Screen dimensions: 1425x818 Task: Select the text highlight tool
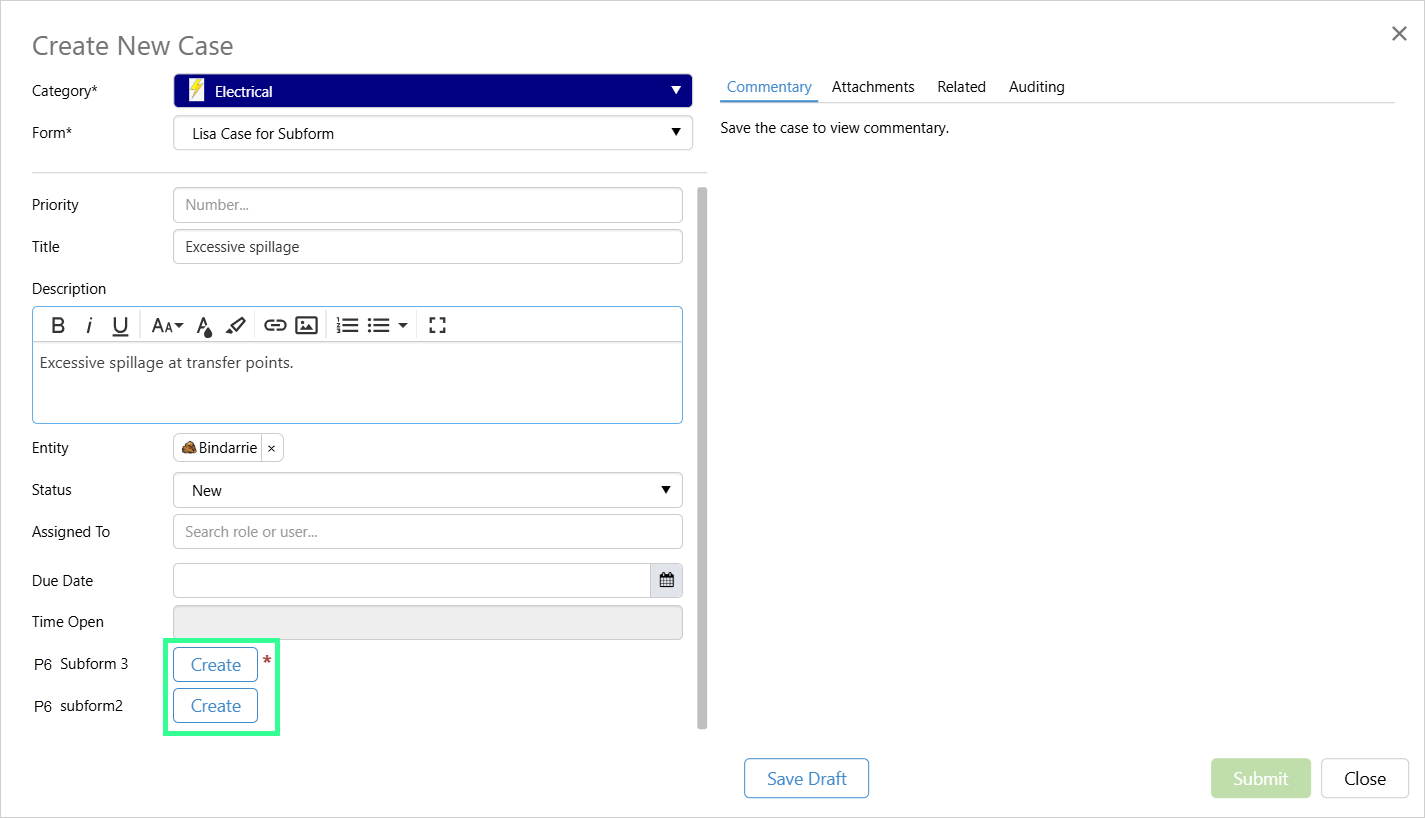[x=235, y=325]
